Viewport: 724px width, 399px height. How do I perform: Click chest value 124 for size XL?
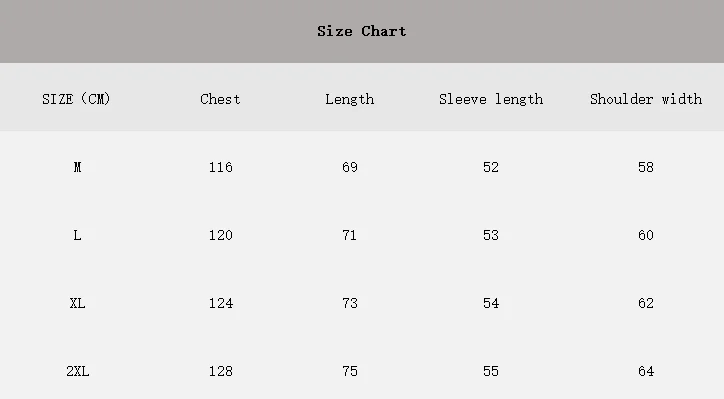pyautogui.click(x=221, y=303)
